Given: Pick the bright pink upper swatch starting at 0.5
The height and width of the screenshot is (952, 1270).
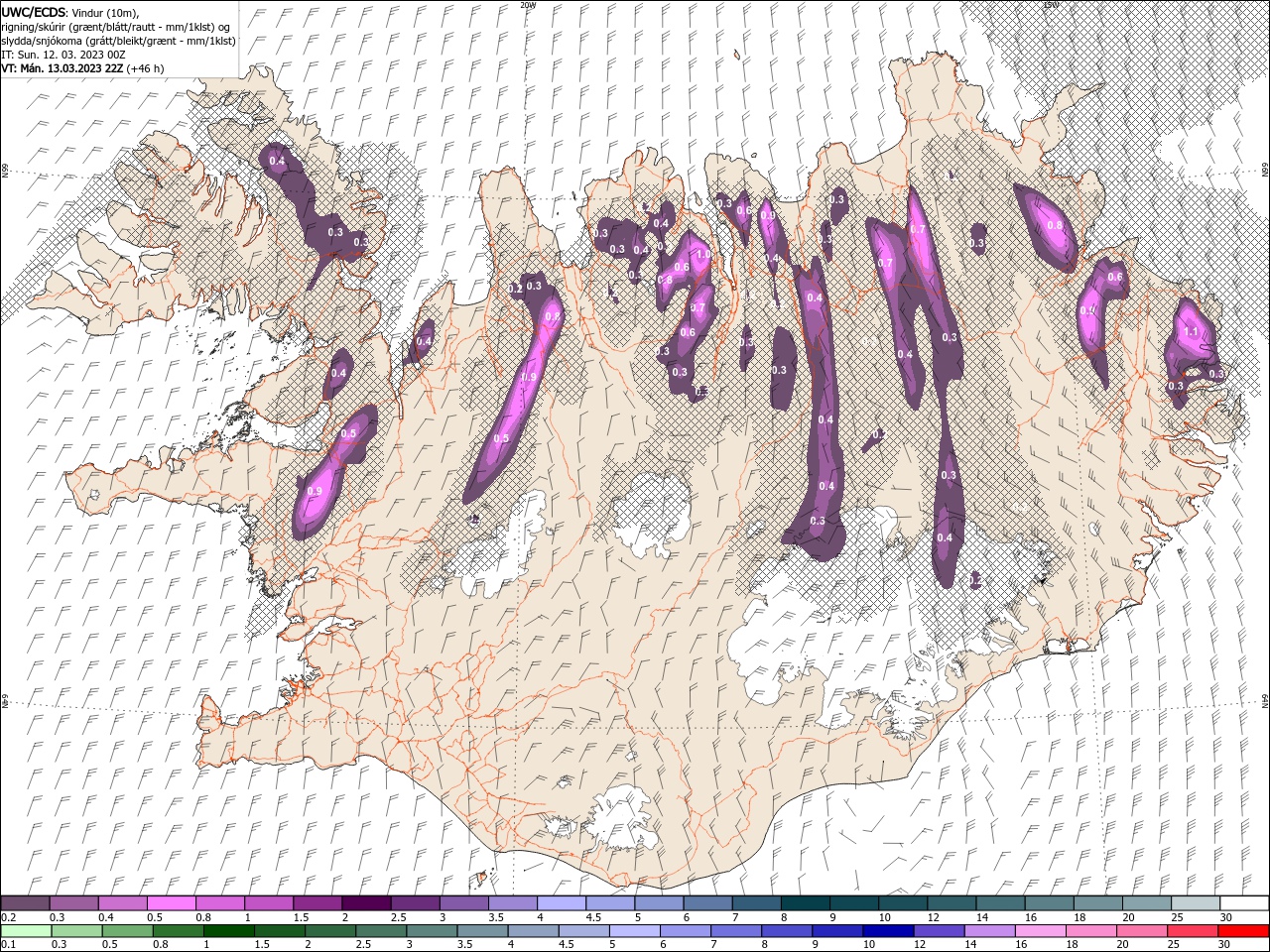Looking at the screenshot, I should click(x=171, y=903).
